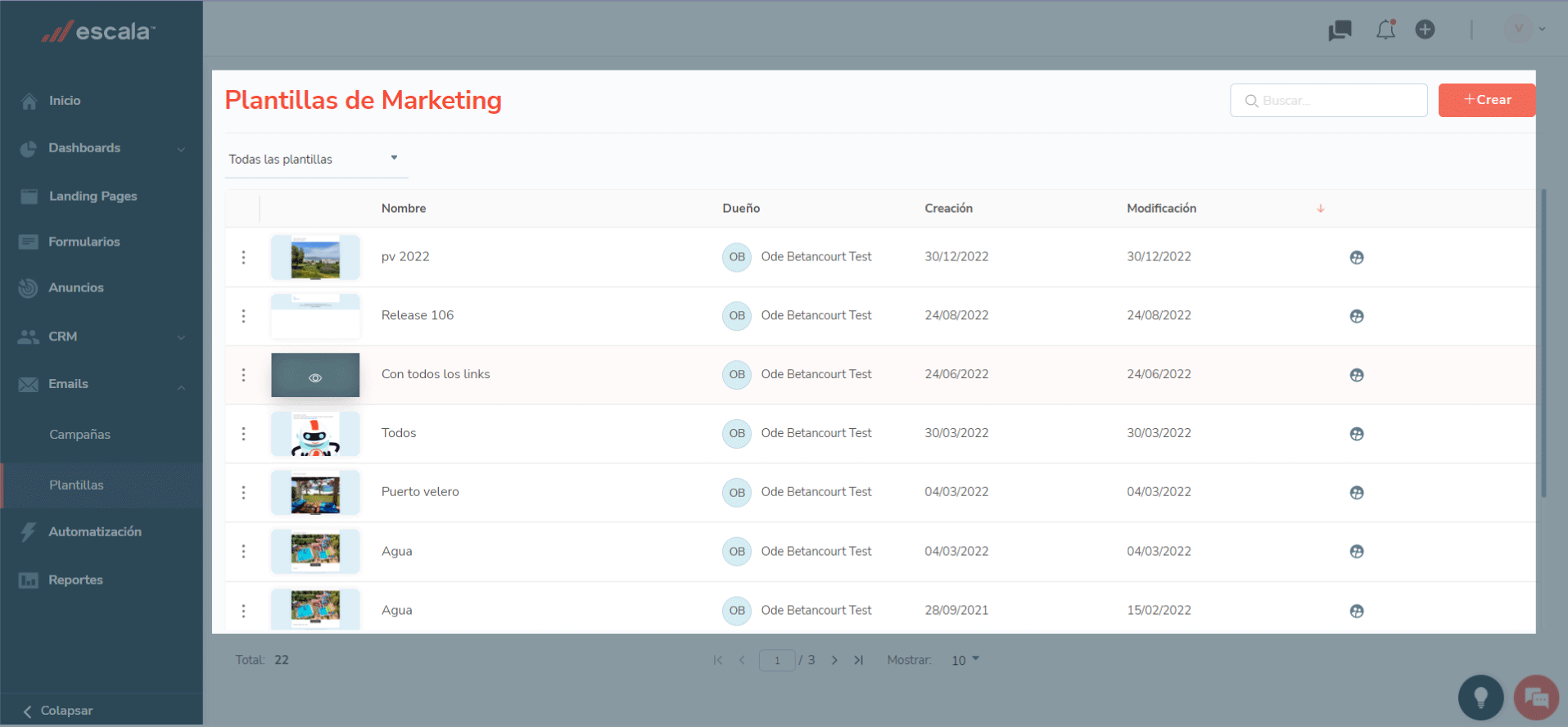1568x727 pixels.
Task: Toggle the descending sort arrow
Action: [1321, 209]
